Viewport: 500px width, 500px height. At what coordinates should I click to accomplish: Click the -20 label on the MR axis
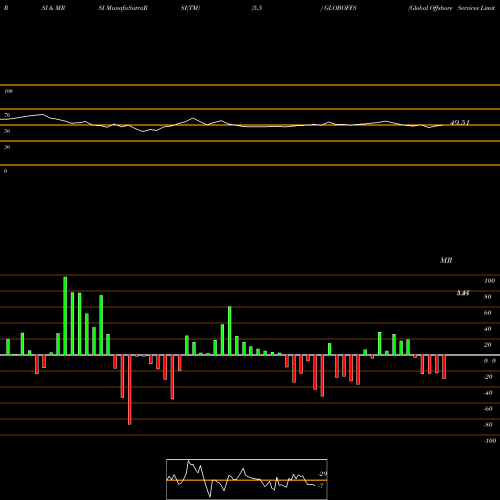tap(488, 377)
